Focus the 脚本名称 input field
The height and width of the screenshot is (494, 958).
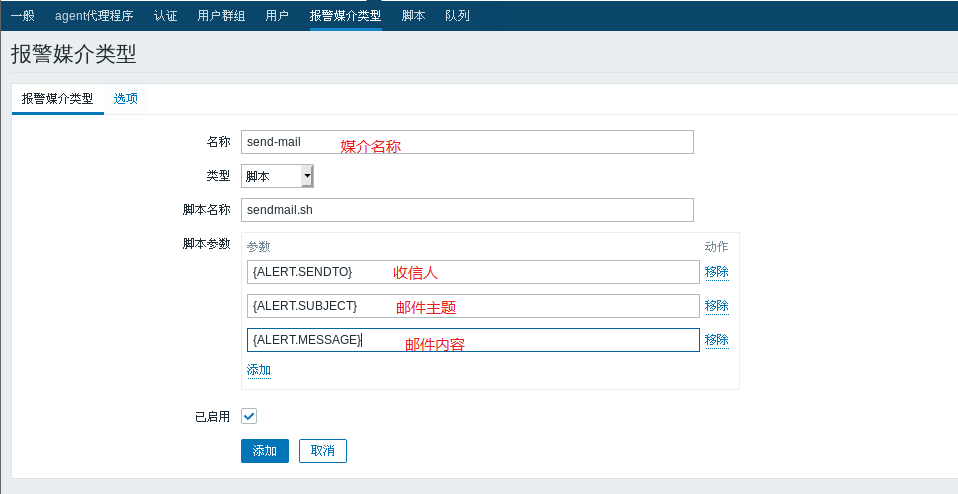click(467, 210)
